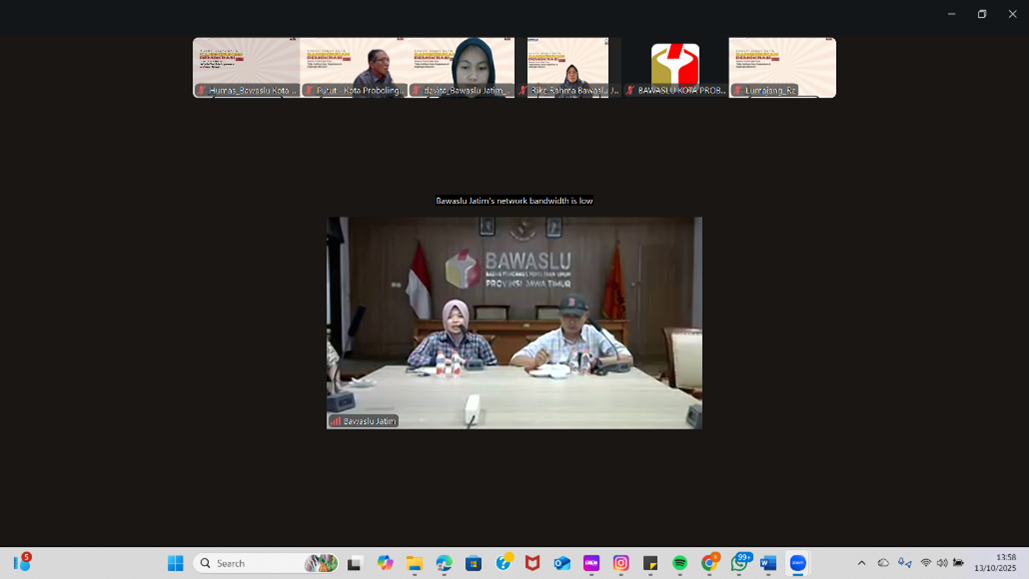Open Outlook from the taskbar

click(x=562, y=563)
